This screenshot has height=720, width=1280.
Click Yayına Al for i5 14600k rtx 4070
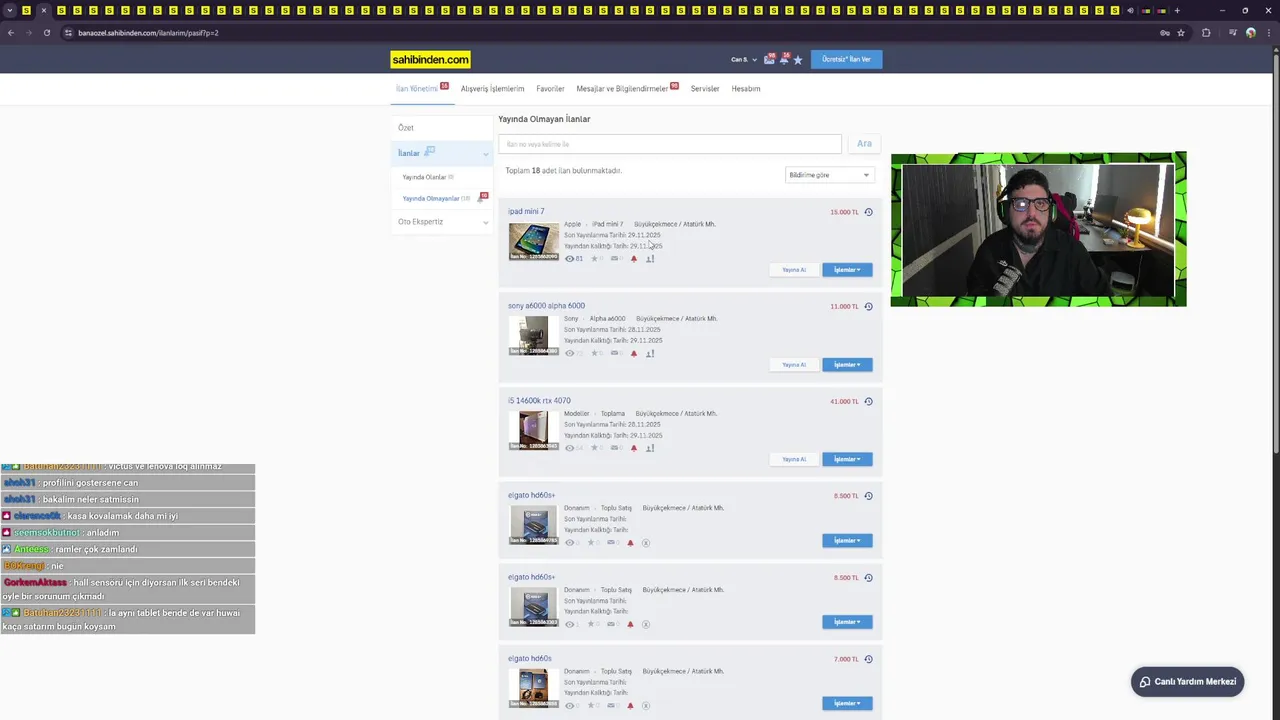point(794,459)
